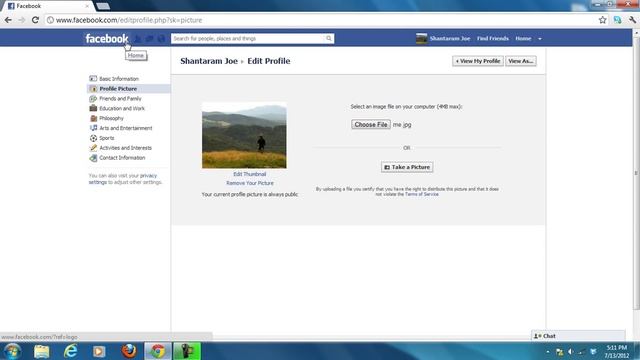The width and height of the screenshot is (640, 360).
Task: Open Firefox from the taskbar
Action: point(129,351)
